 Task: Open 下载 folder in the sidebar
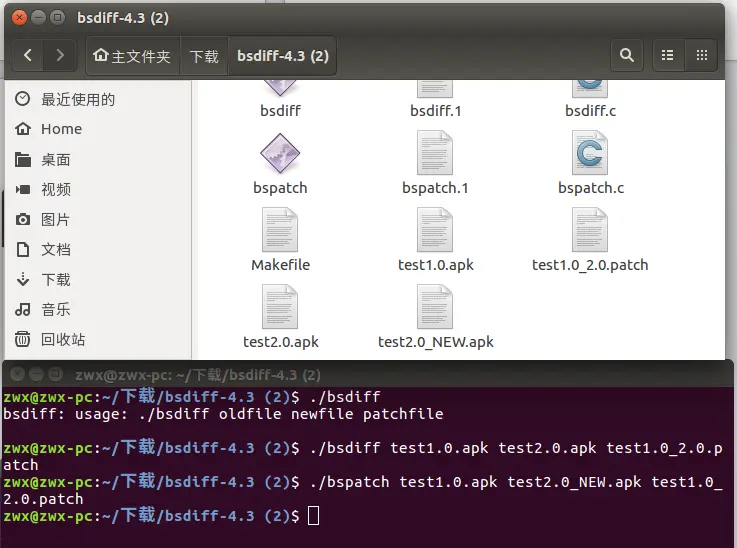coord(99,280)
